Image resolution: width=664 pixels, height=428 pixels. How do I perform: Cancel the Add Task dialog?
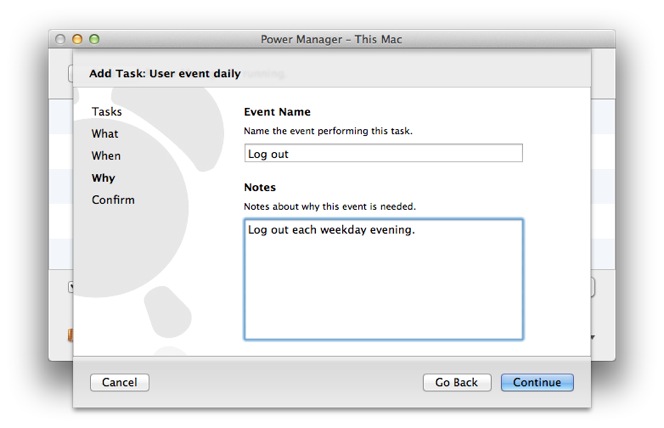(119, 382)
